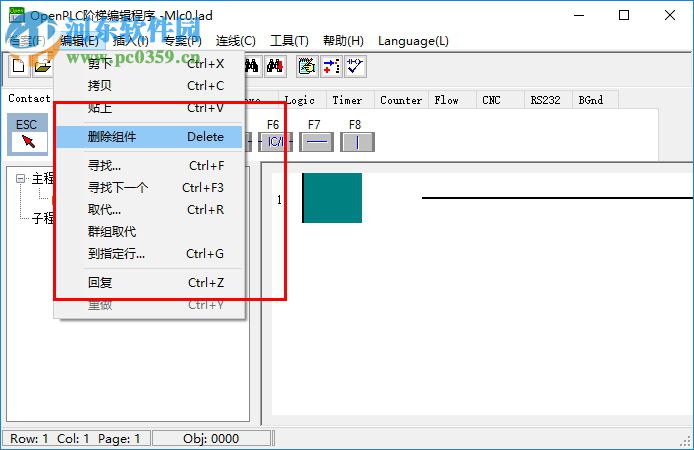Click the binoculars Find toolbar icon
Image resolution: width=694 pixels, height=450 pixels.
[252, 67]
